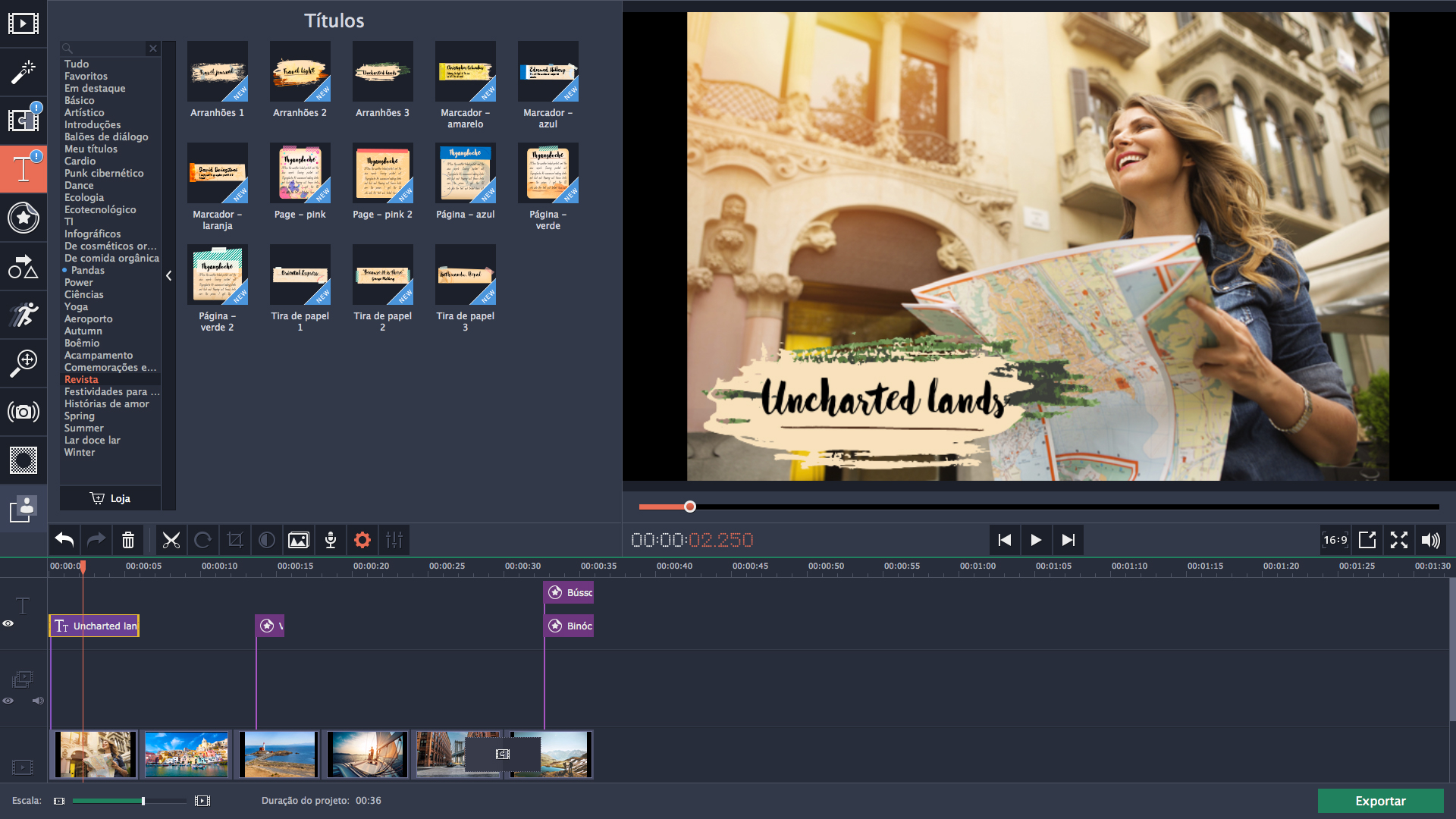The image size is (1456, 819).
Task: Toggle title track visibility eye
Action: pos(8,623)
